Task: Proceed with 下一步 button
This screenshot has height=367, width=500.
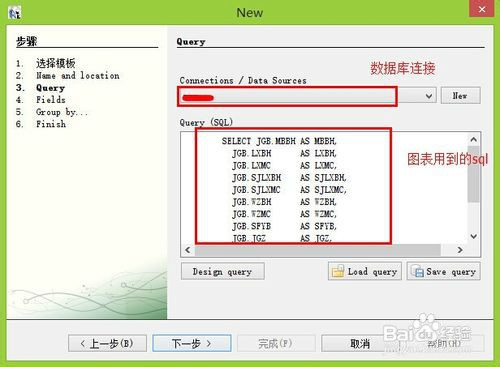Action: [x=192, y=343]
